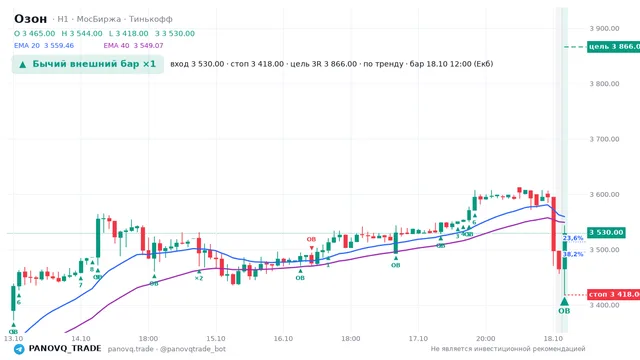This screenshot has width=640, height=360.
Task: Select the ×2 signal marker on the chart
Action: (199, 276)
